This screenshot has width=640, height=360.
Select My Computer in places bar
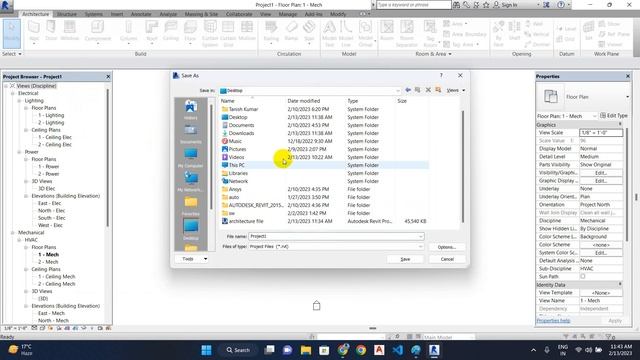[x=191, y=158]
